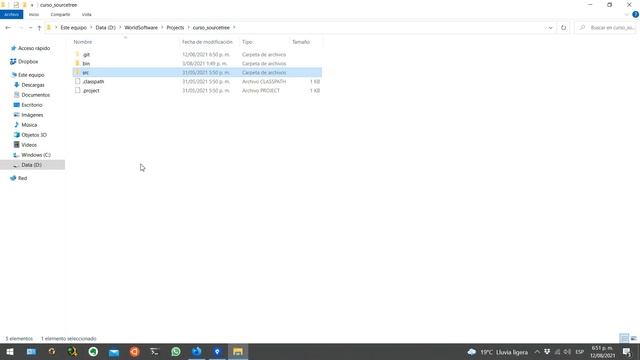Select the bin folder
The height and width of the screenshot is (360, 640).
point(86,64)
